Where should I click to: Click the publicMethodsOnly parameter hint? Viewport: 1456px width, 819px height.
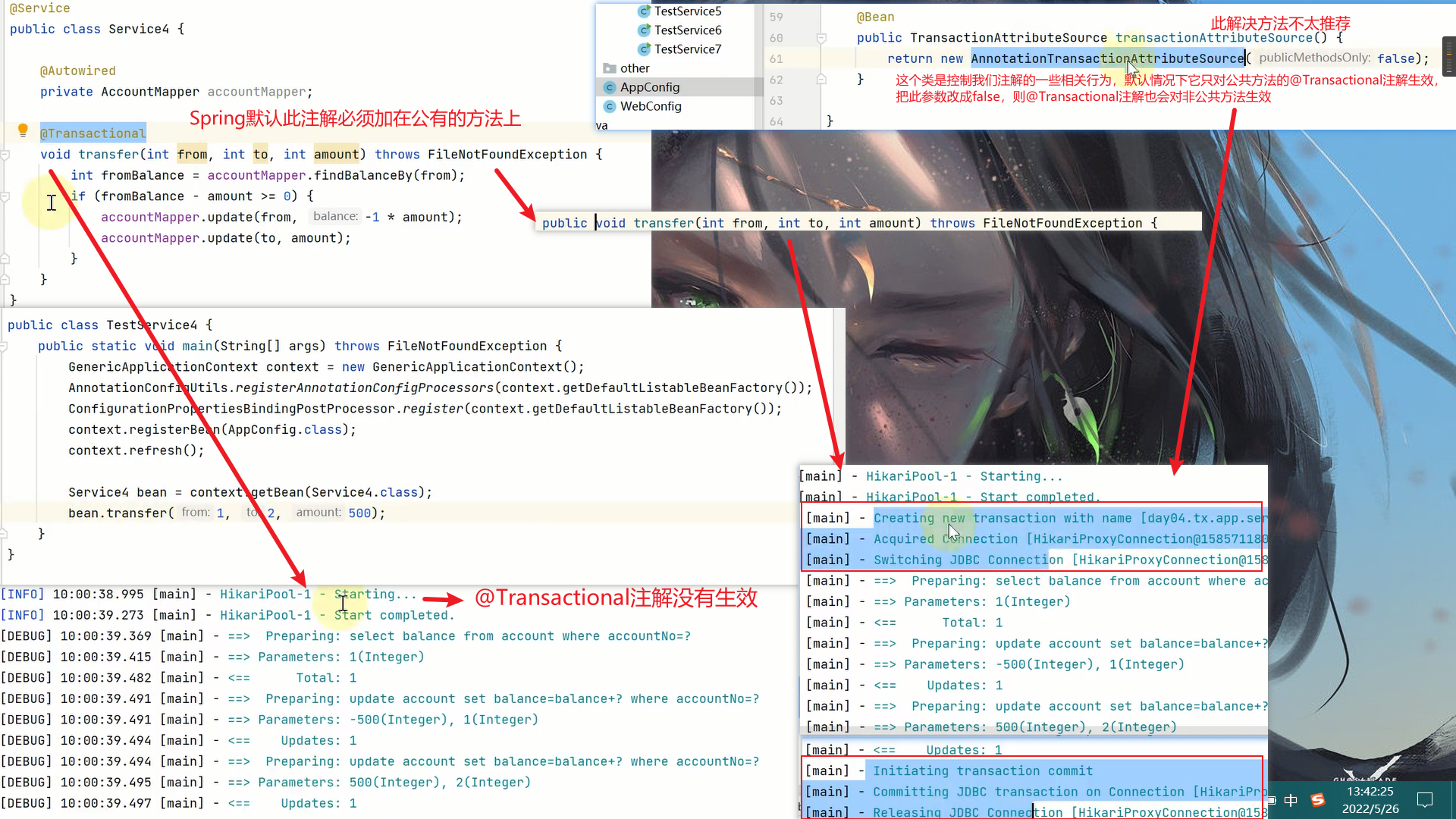coord(1313,58)
